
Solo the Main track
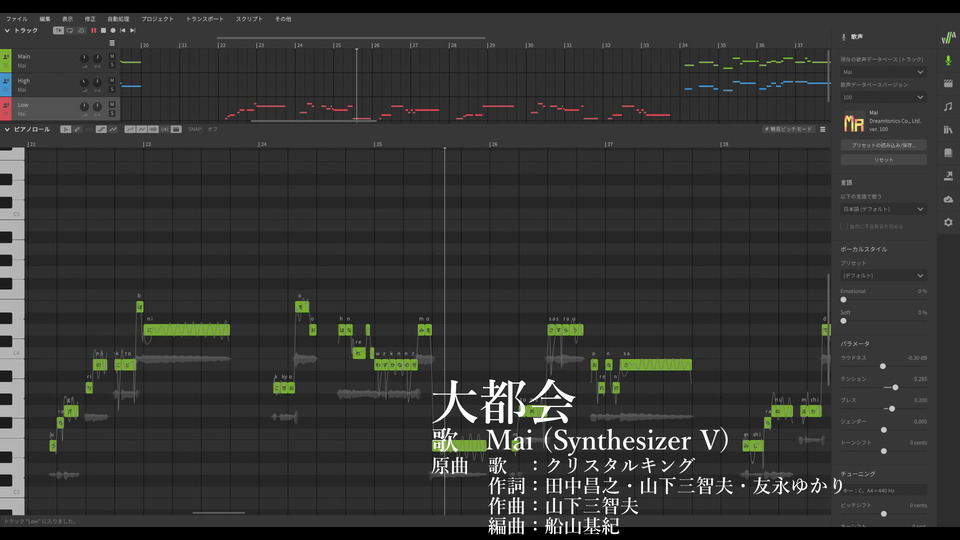112,65
